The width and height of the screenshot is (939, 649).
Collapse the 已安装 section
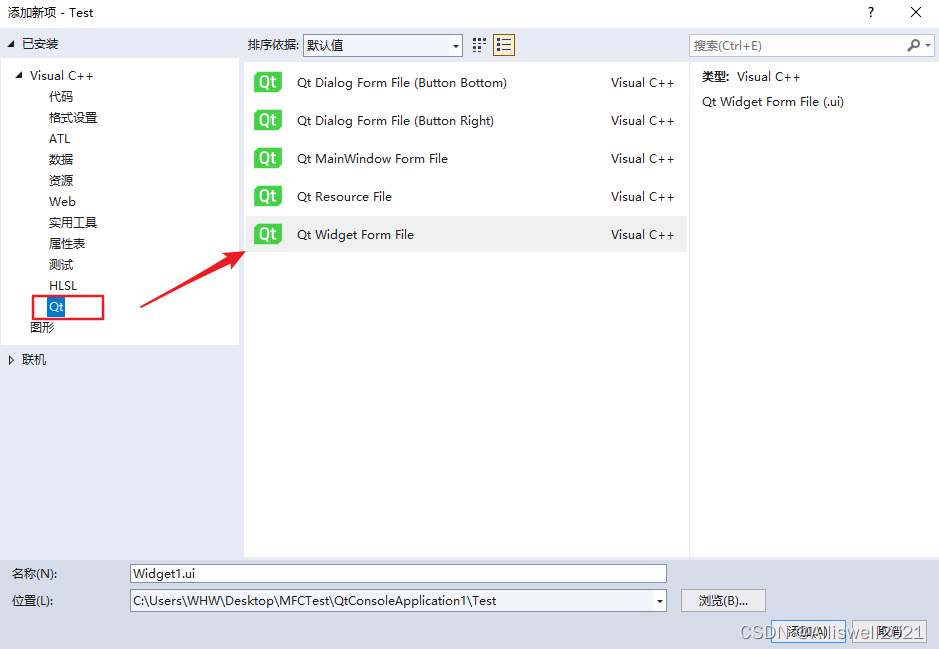click(x=11, y=44)
